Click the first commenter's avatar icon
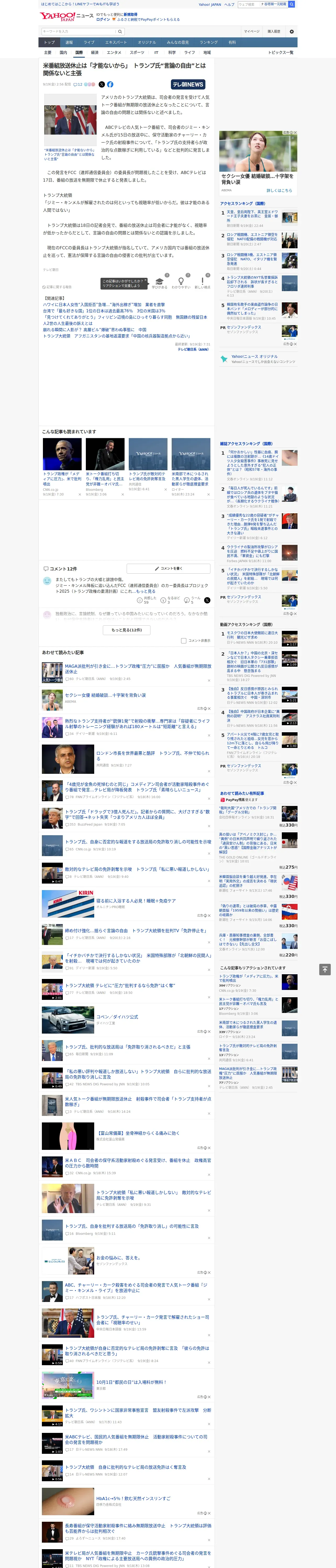Viewport: 336px width, 1568px height. click(x=47, y=581)
